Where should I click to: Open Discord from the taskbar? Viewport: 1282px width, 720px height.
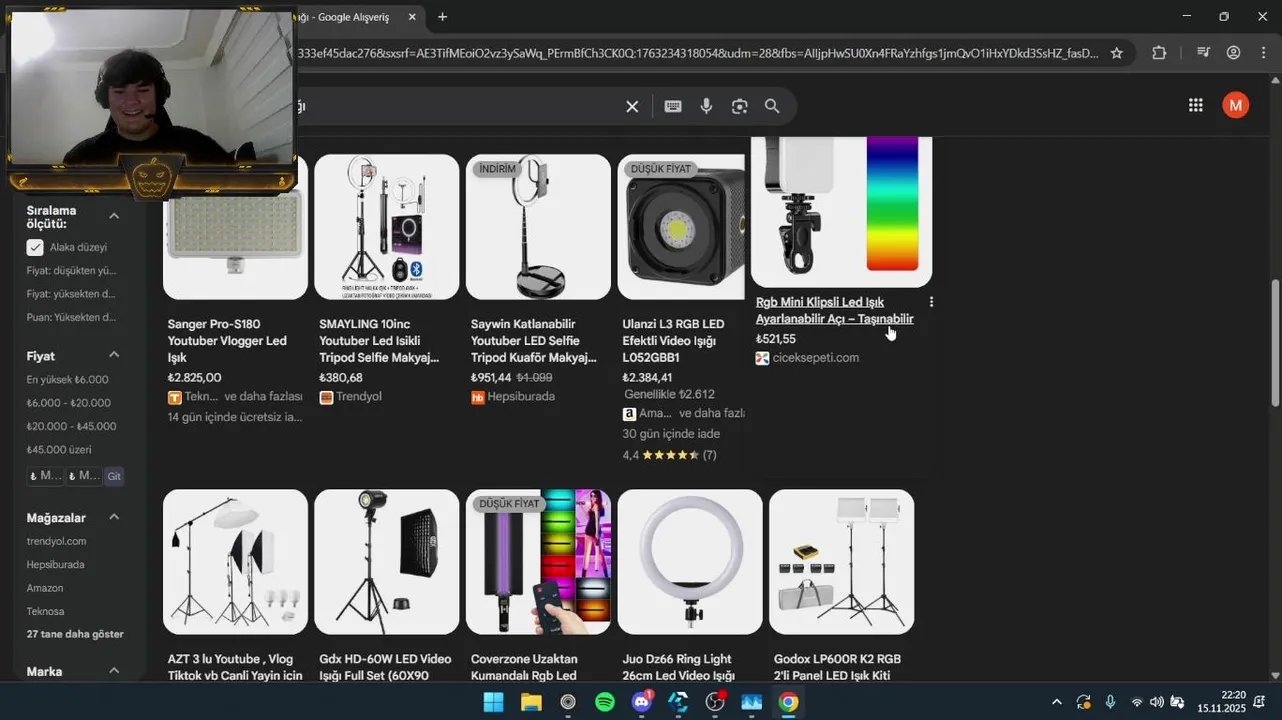(x=641, y=702)
